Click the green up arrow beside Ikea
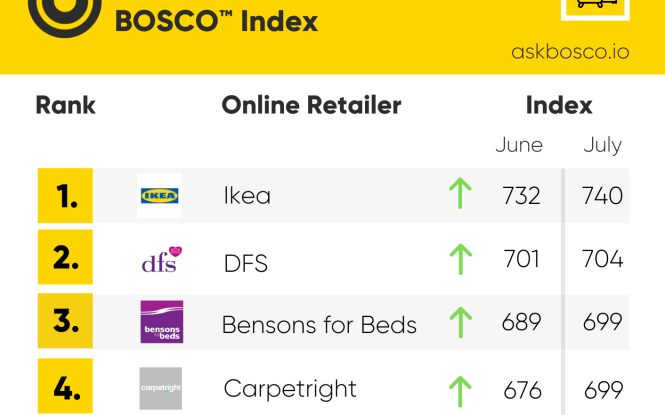Viewport: 665px width, 415px height. click(460, 193)
